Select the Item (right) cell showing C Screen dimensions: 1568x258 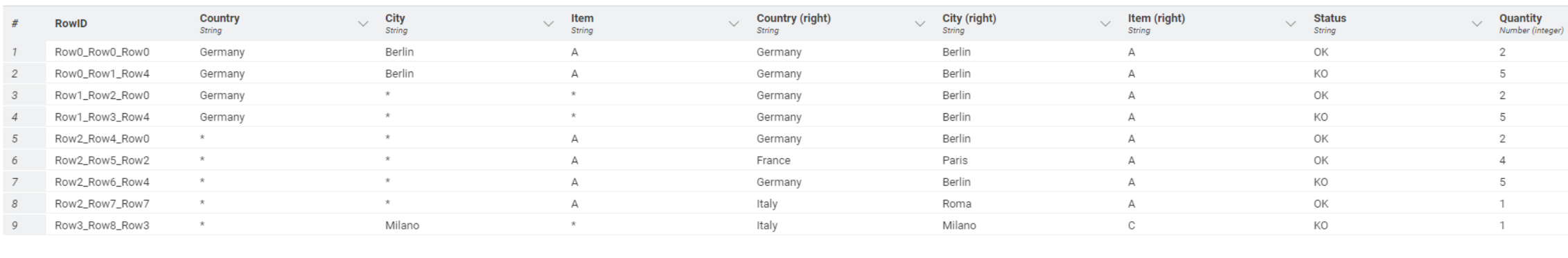click(1131, 225)
